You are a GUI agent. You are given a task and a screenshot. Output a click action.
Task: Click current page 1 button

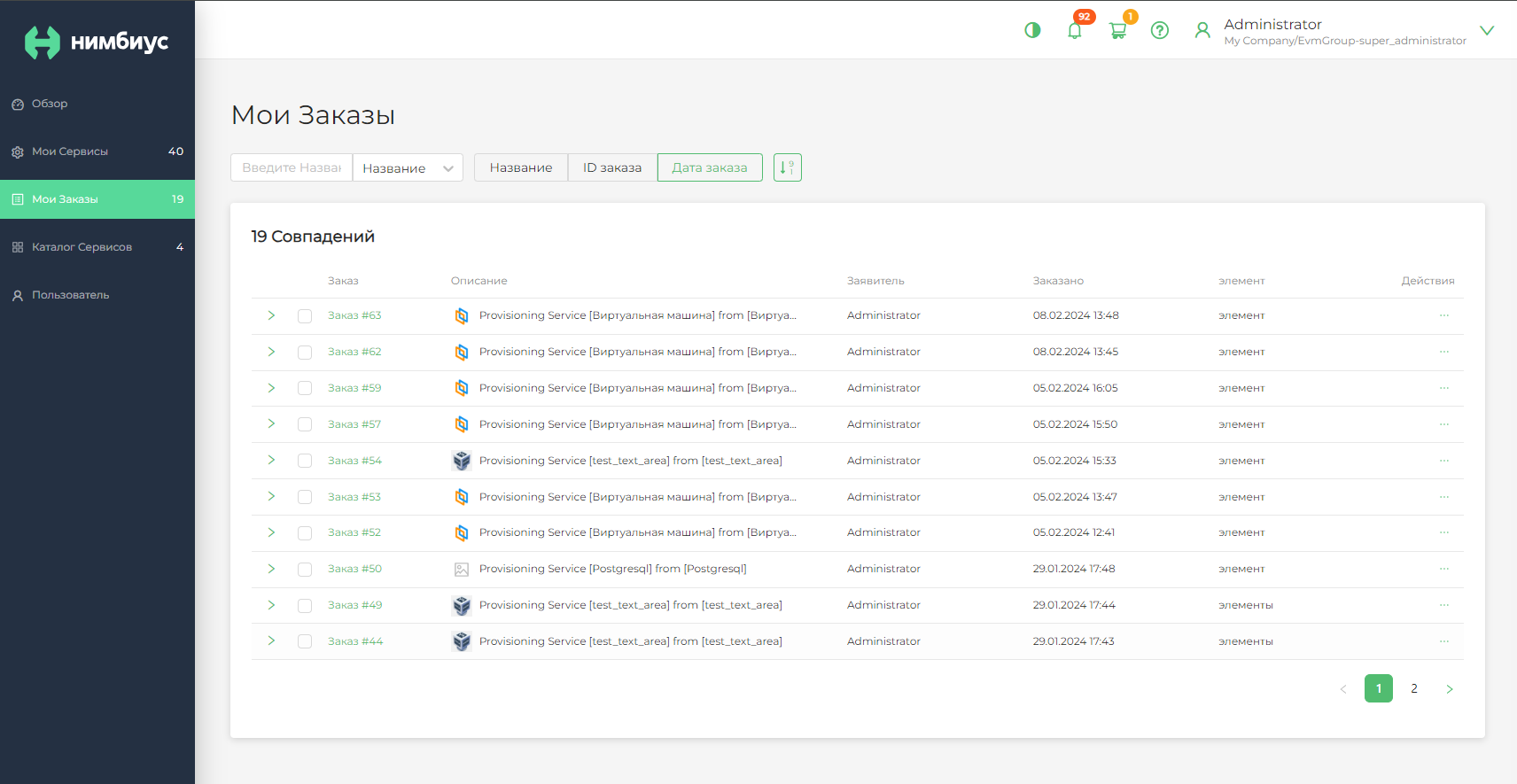point(1379,688)
